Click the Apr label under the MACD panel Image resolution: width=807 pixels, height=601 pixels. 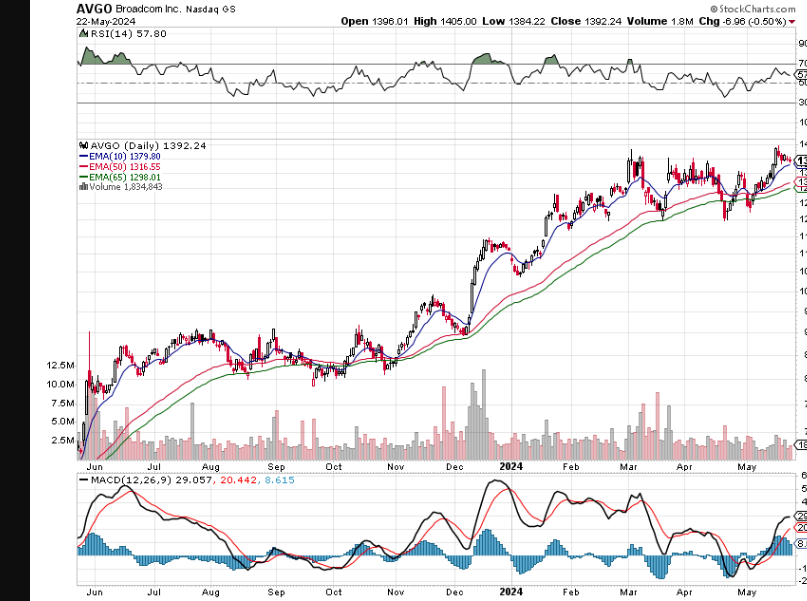[684, 592]
